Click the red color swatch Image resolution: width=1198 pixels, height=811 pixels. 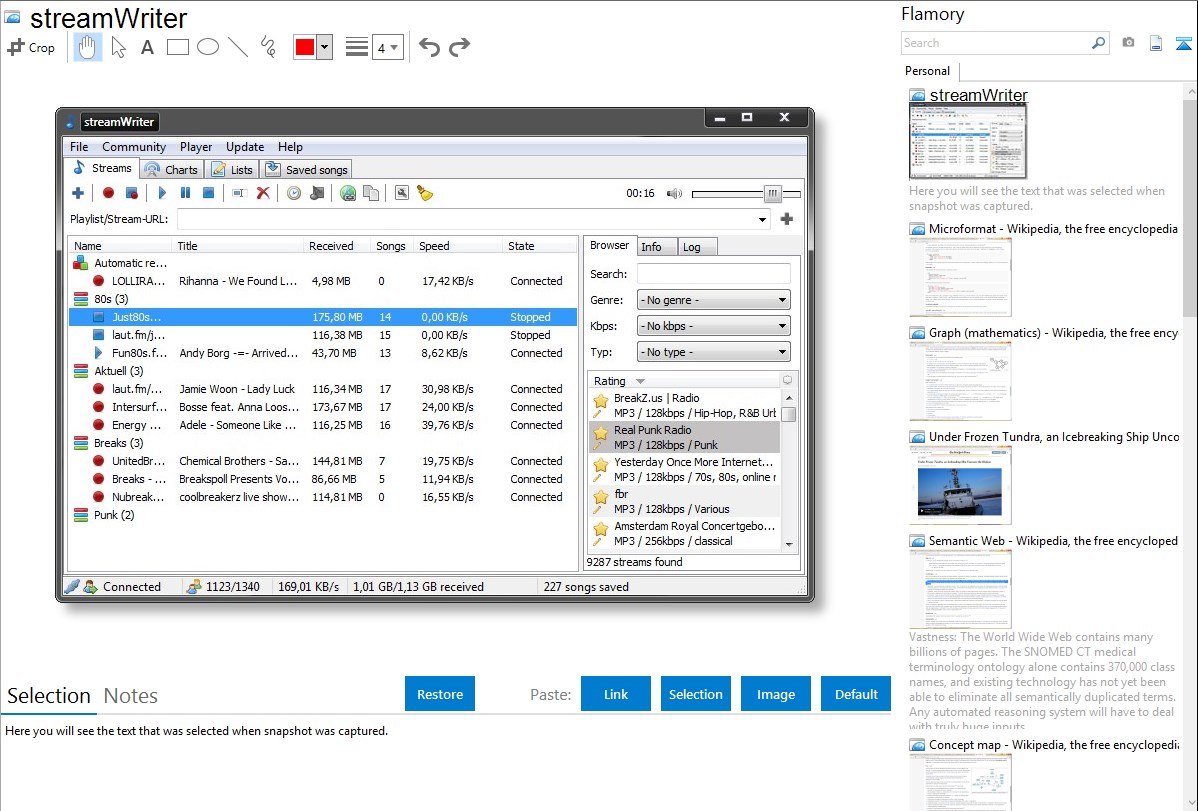305,47
